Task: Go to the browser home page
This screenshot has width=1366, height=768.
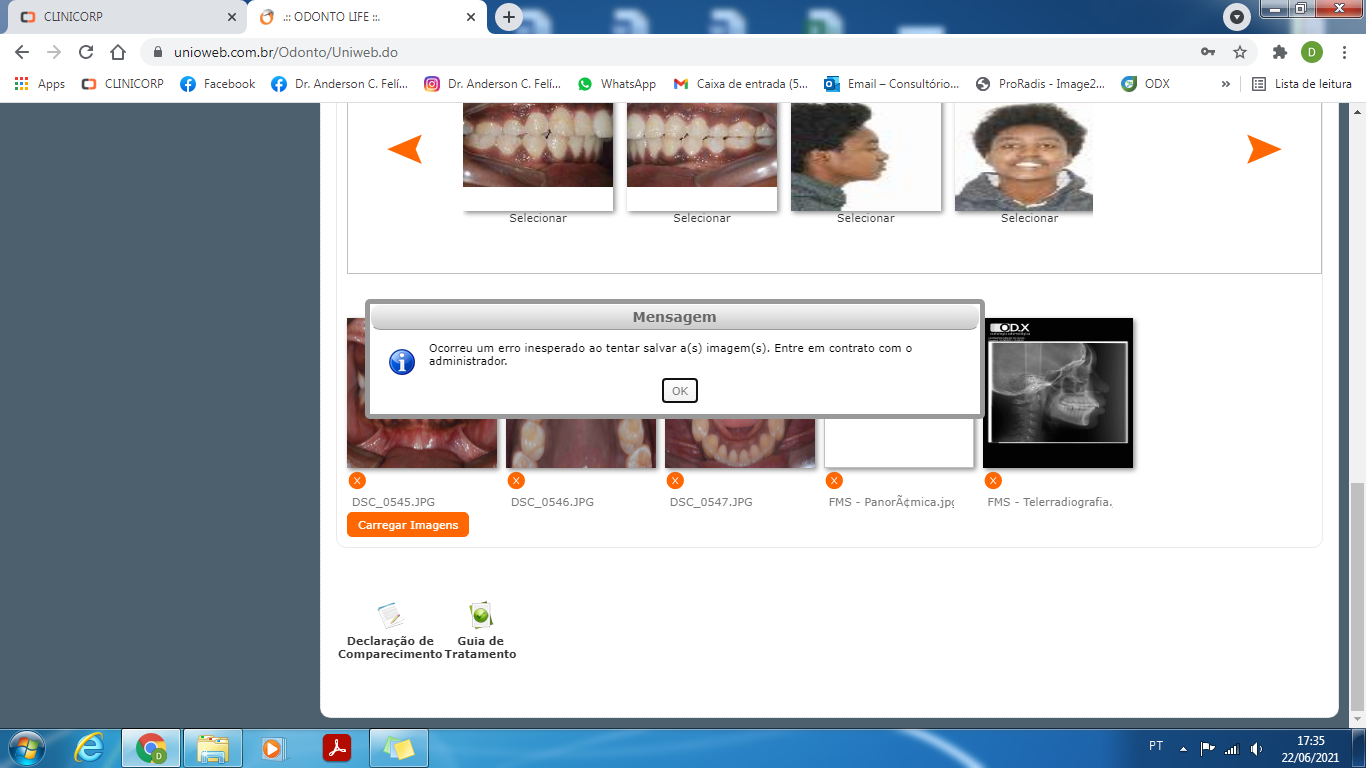Action: (x=118, y=52)
